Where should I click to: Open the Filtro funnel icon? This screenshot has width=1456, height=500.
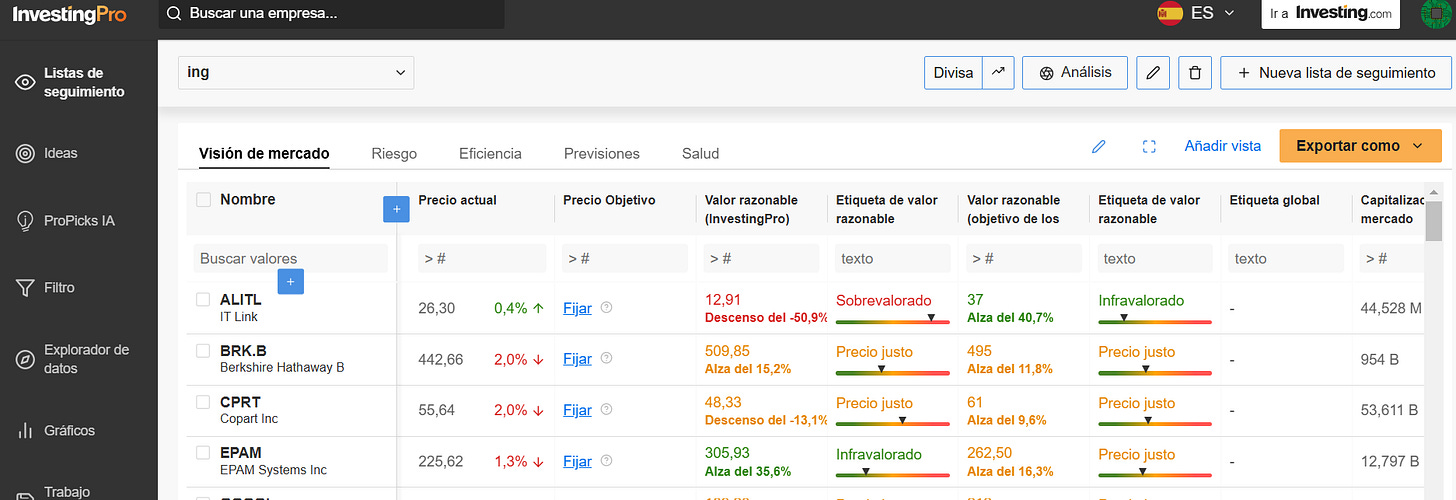(x=25, y=288)
